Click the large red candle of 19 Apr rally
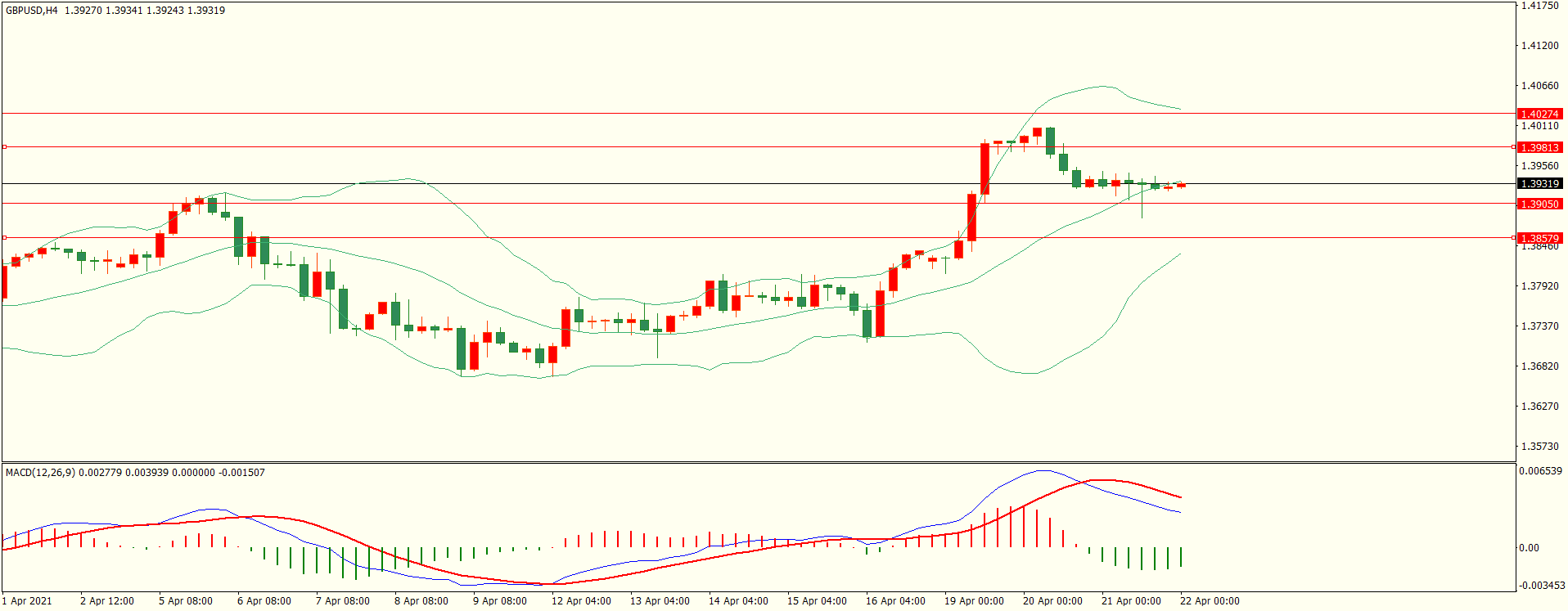This screenshot has height=611, width=1568. coord(985,169)
